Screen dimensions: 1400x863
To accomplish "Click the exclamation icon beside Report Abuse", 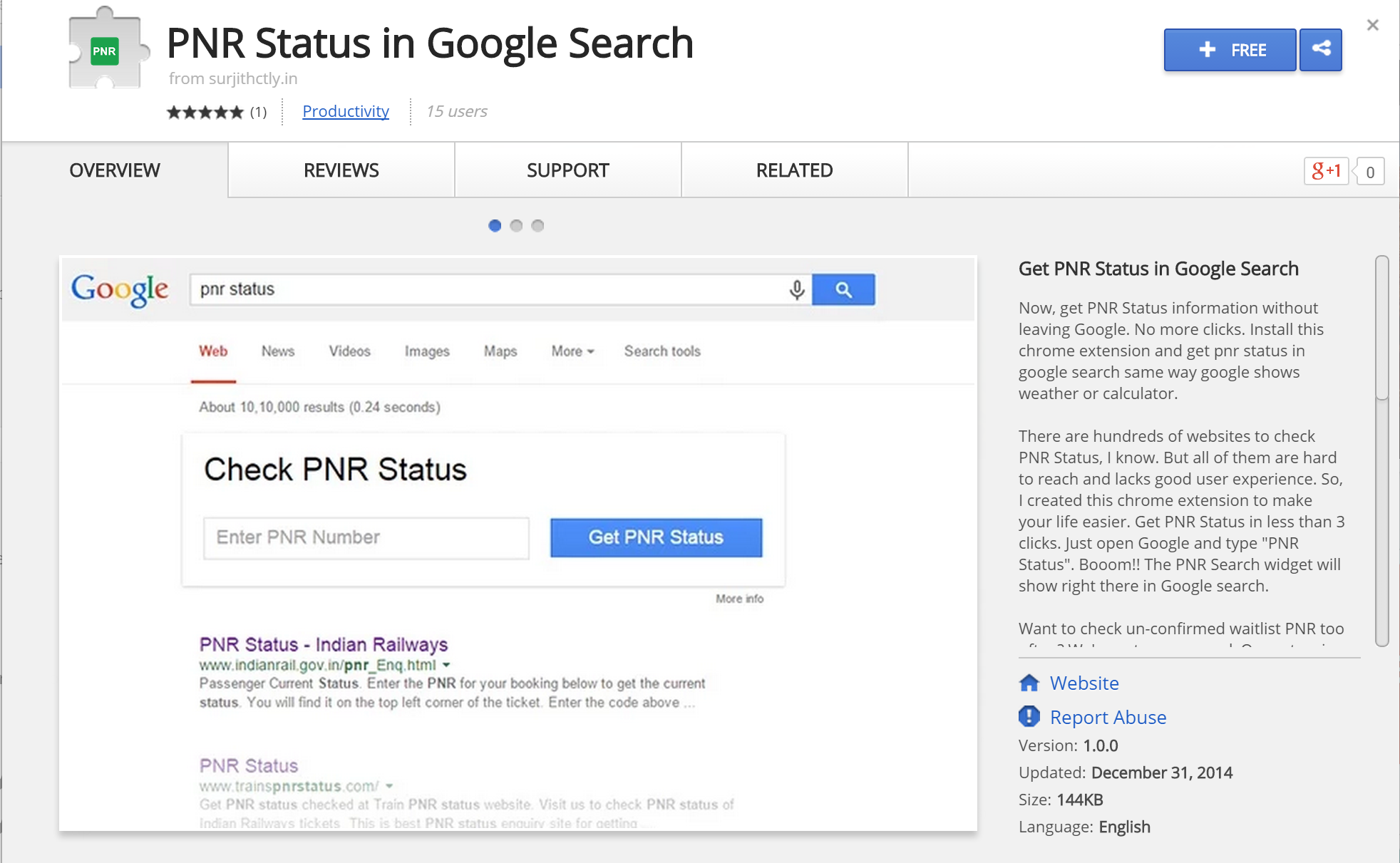I will click(x=1029, y=716).
